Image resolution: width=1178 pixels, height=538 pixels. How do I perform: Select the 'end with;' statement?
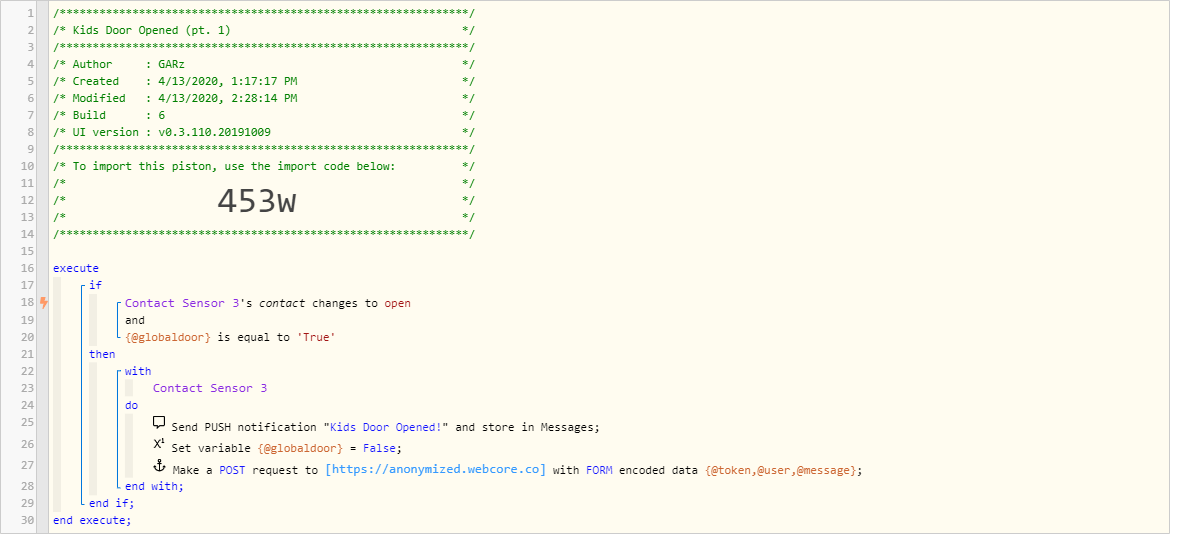[154, 487]
